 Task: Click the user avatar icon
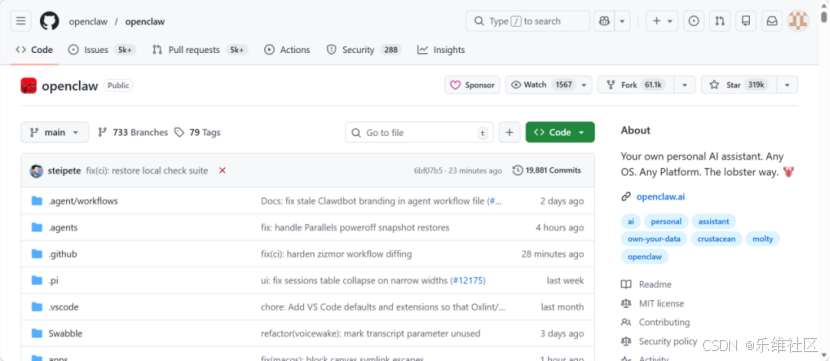click(798, 21)
